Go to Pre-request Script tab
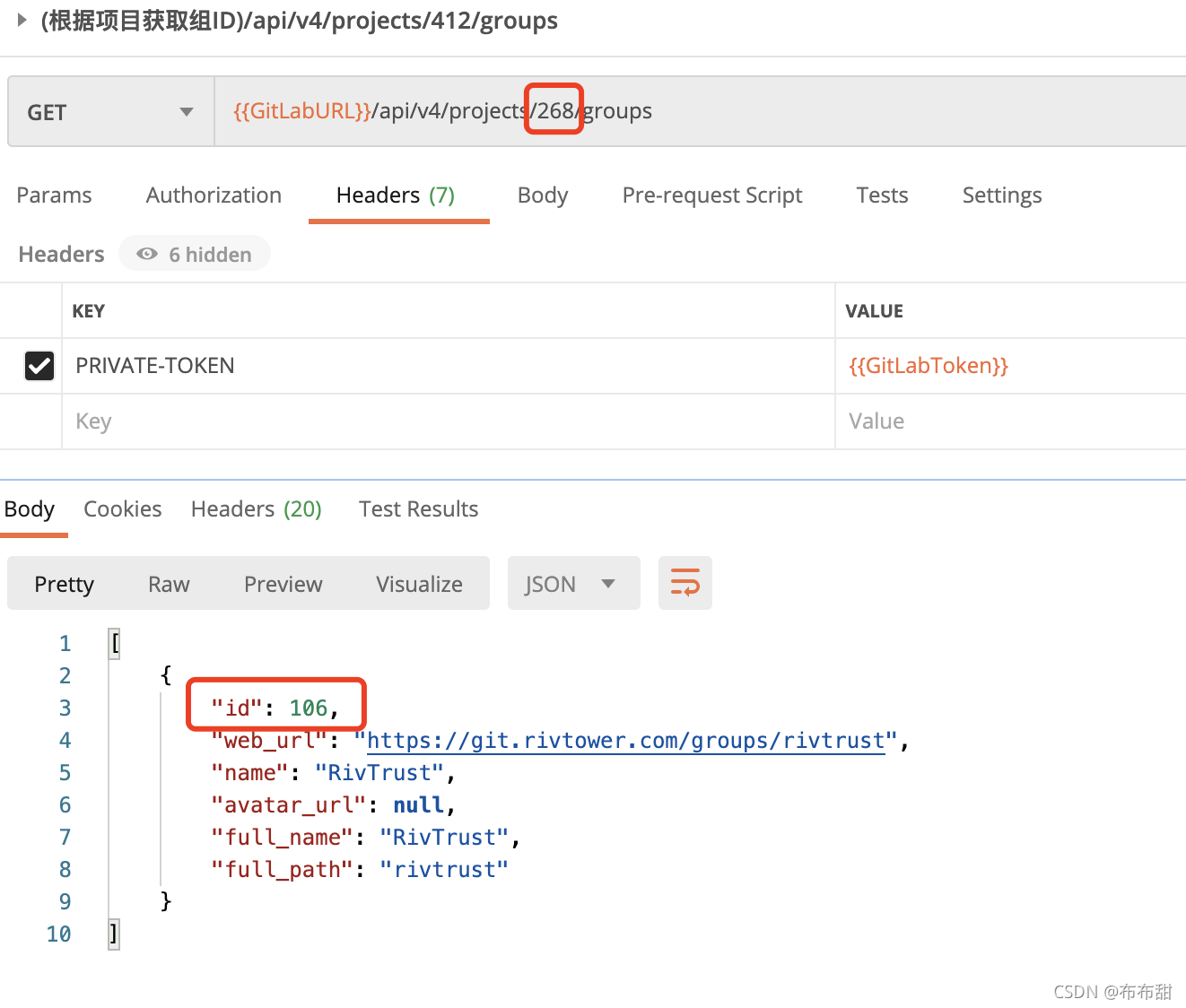1186x1008 pixels. [712, 196]
